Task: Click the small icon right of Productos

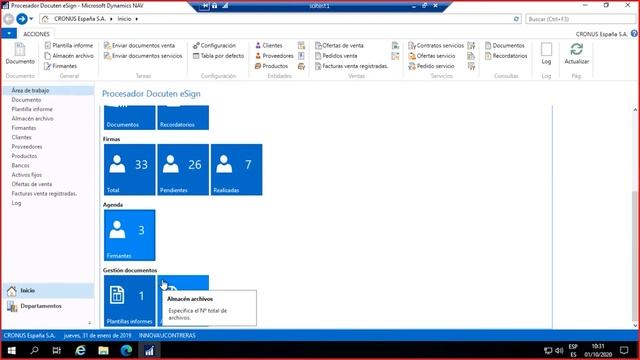Action: coord(301,66)
